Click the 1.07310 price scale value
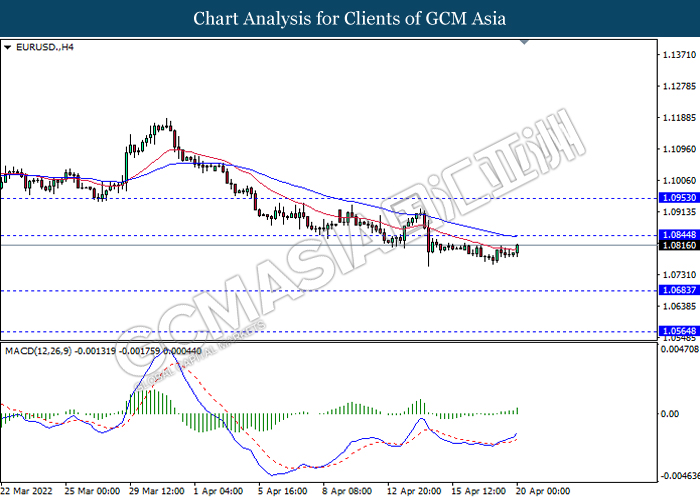The height and width of the screenshot is (500, 700). [x=679, y=275]
